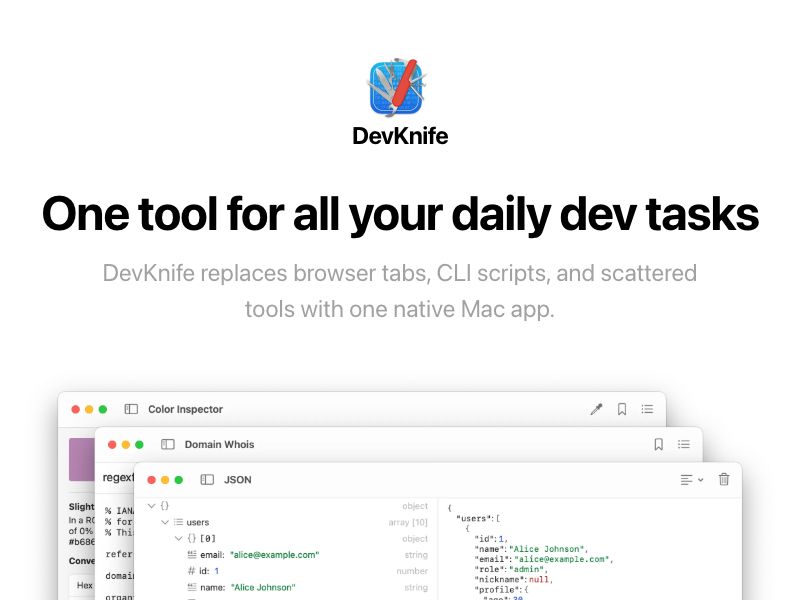800x600 pixels.
Task: Select the Hex tab in Color Inspector
Action: [83, 585]
